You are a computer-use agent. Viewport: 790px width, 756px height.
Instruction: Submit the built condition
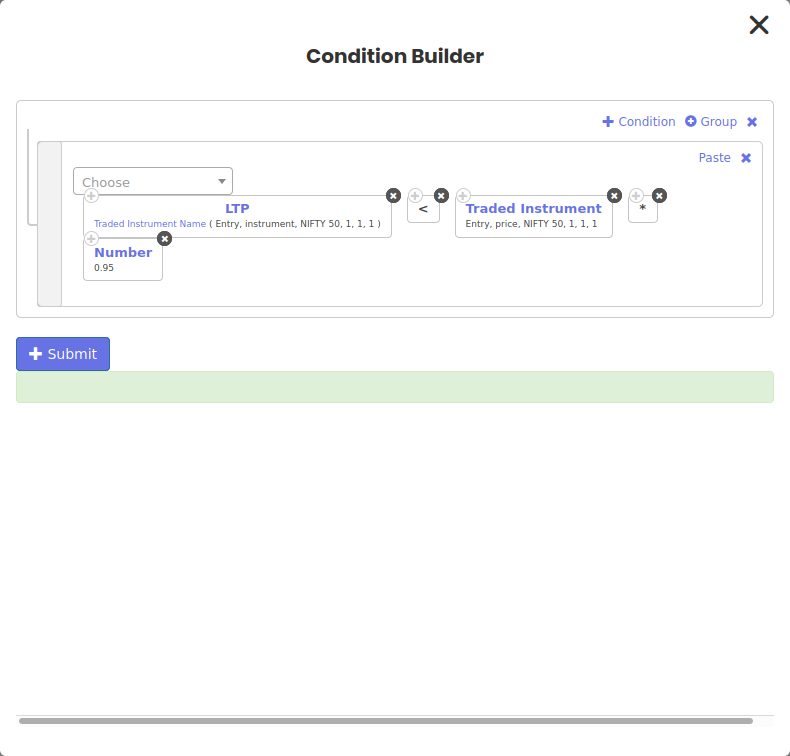[x=63, y=354]
